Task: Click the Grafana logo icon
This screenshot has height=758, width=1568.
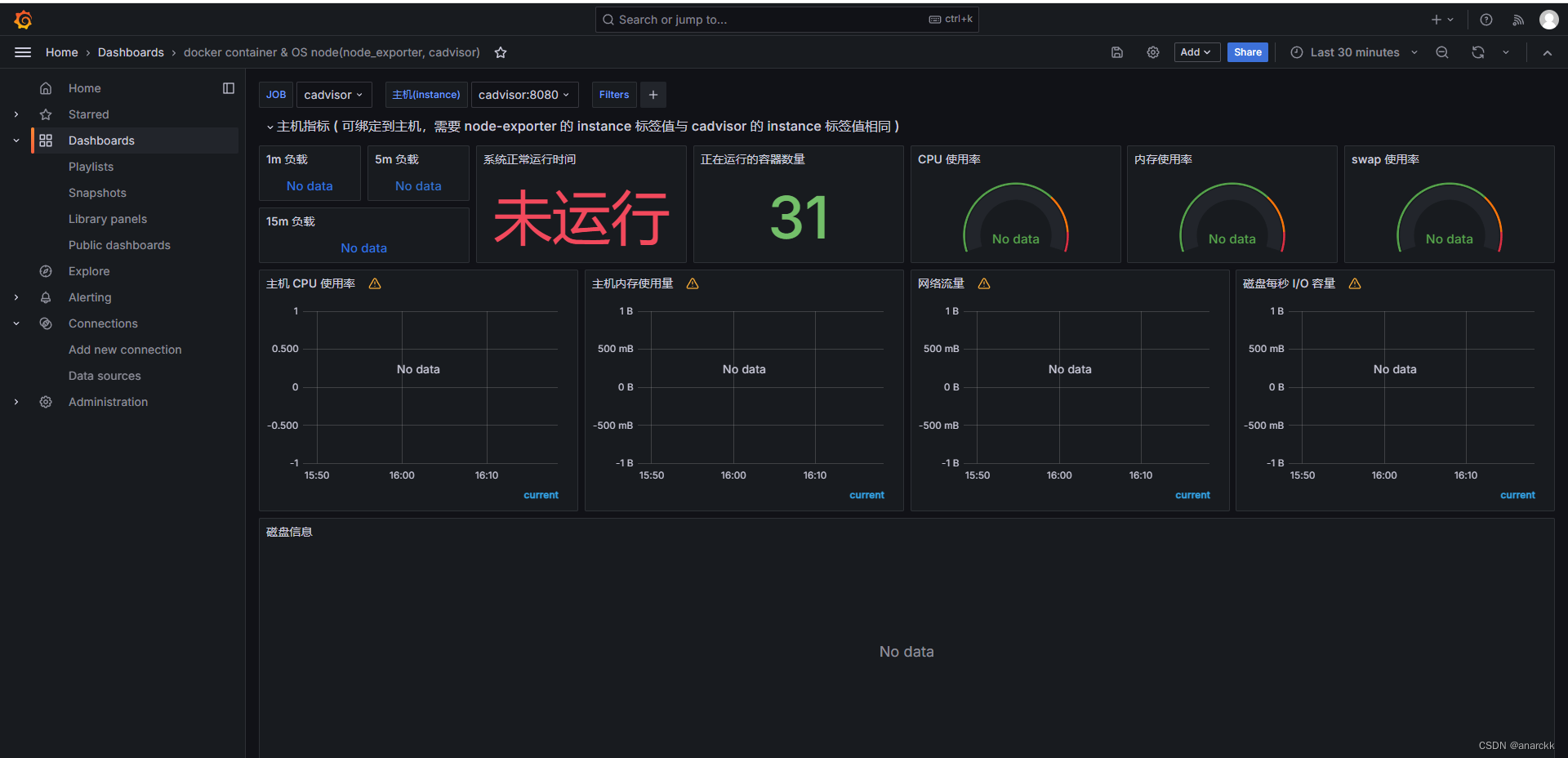Action: [23, 20]
